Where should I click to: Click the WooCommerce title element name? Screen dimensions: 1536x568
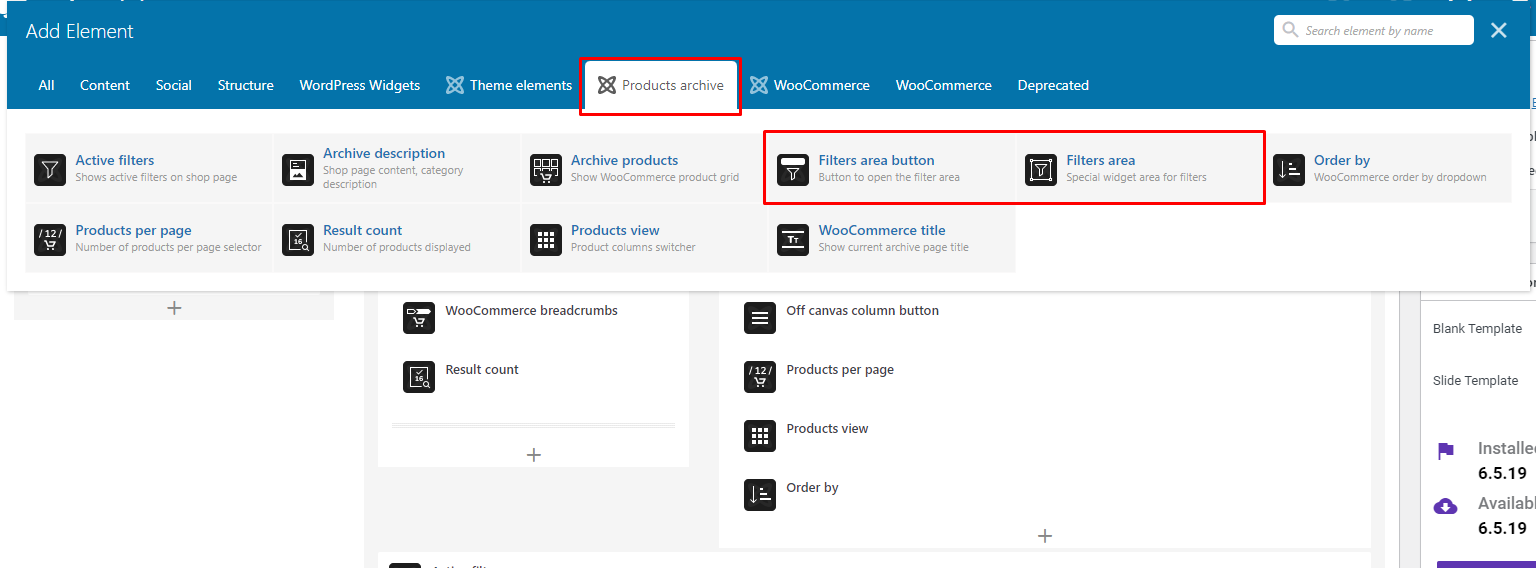tap(882, 230)
